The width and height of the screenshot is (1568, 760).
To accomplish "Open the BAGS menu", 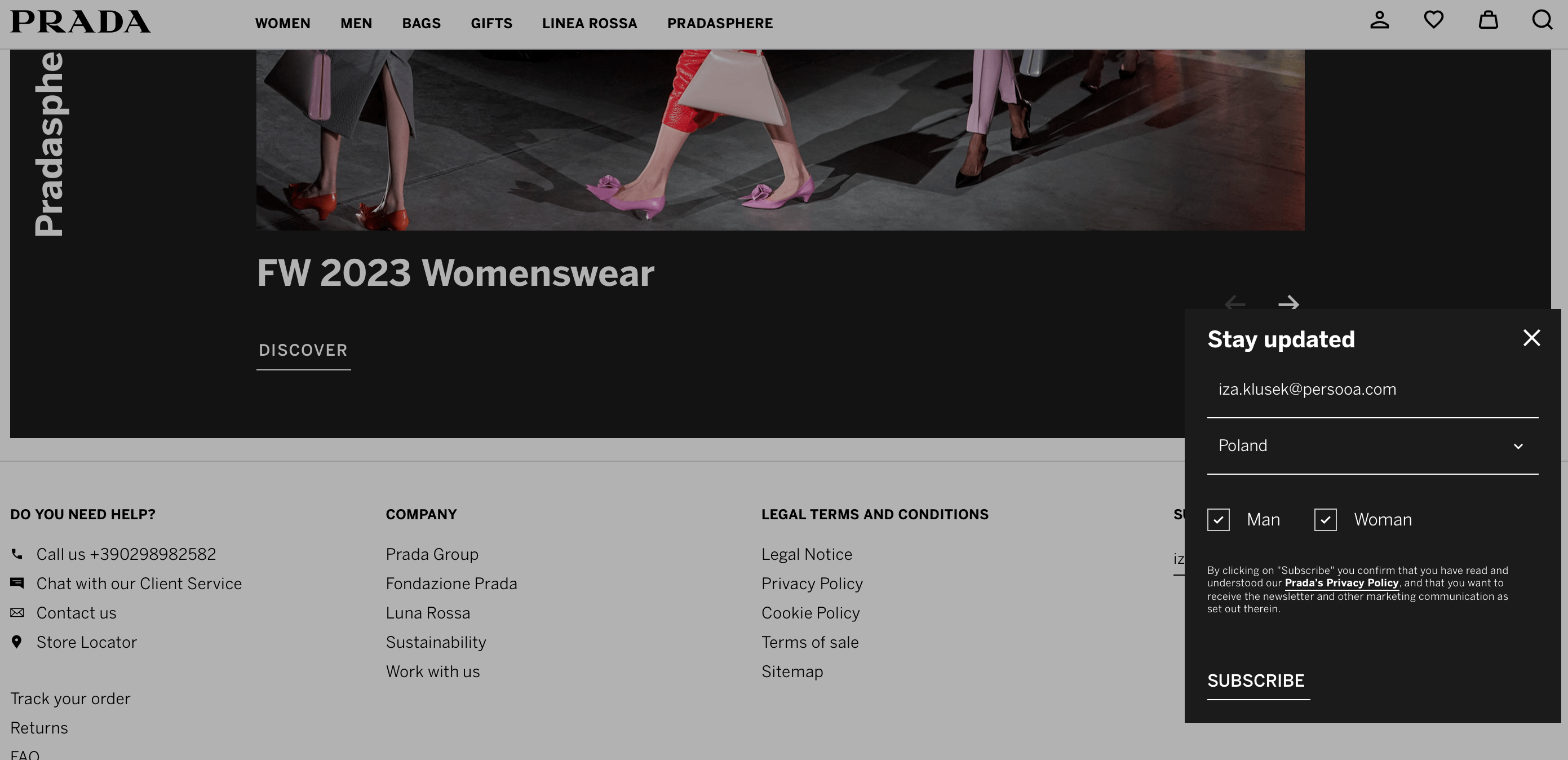I will [x=421, y=23].
